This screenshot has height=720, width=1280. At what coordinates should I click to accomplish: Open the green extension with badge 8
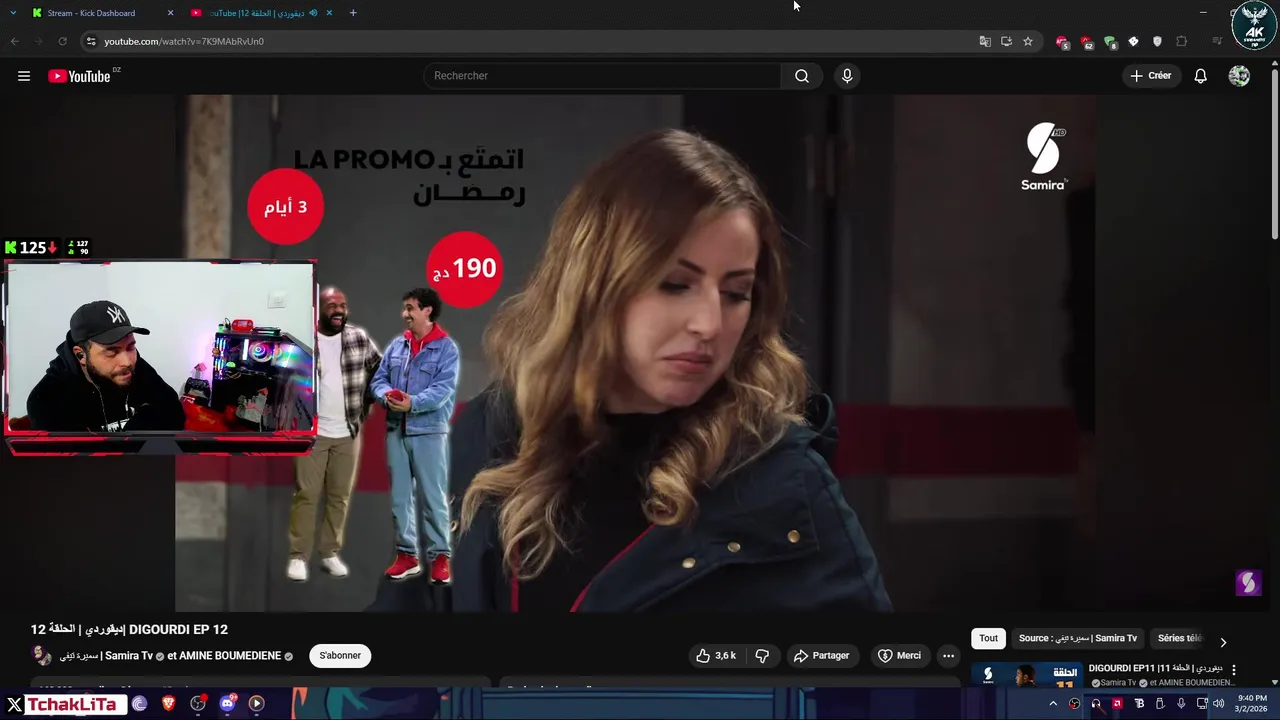click(1110, 42)
